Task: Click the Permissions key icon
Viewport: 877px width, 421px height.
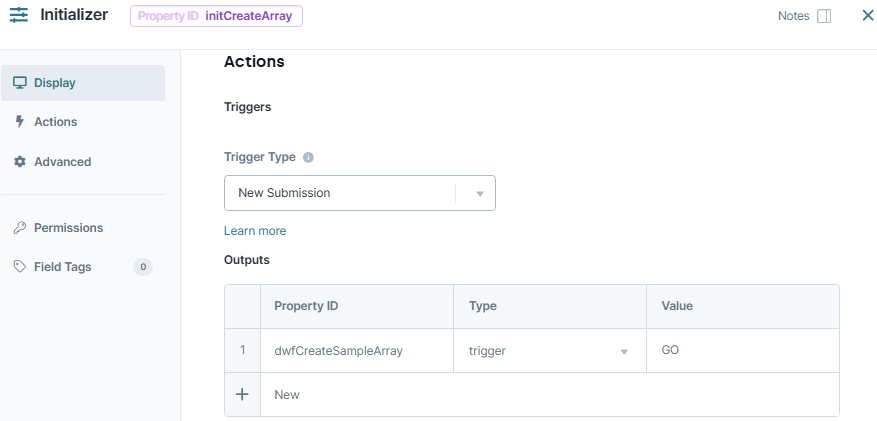Action: (x=19, y=228)
